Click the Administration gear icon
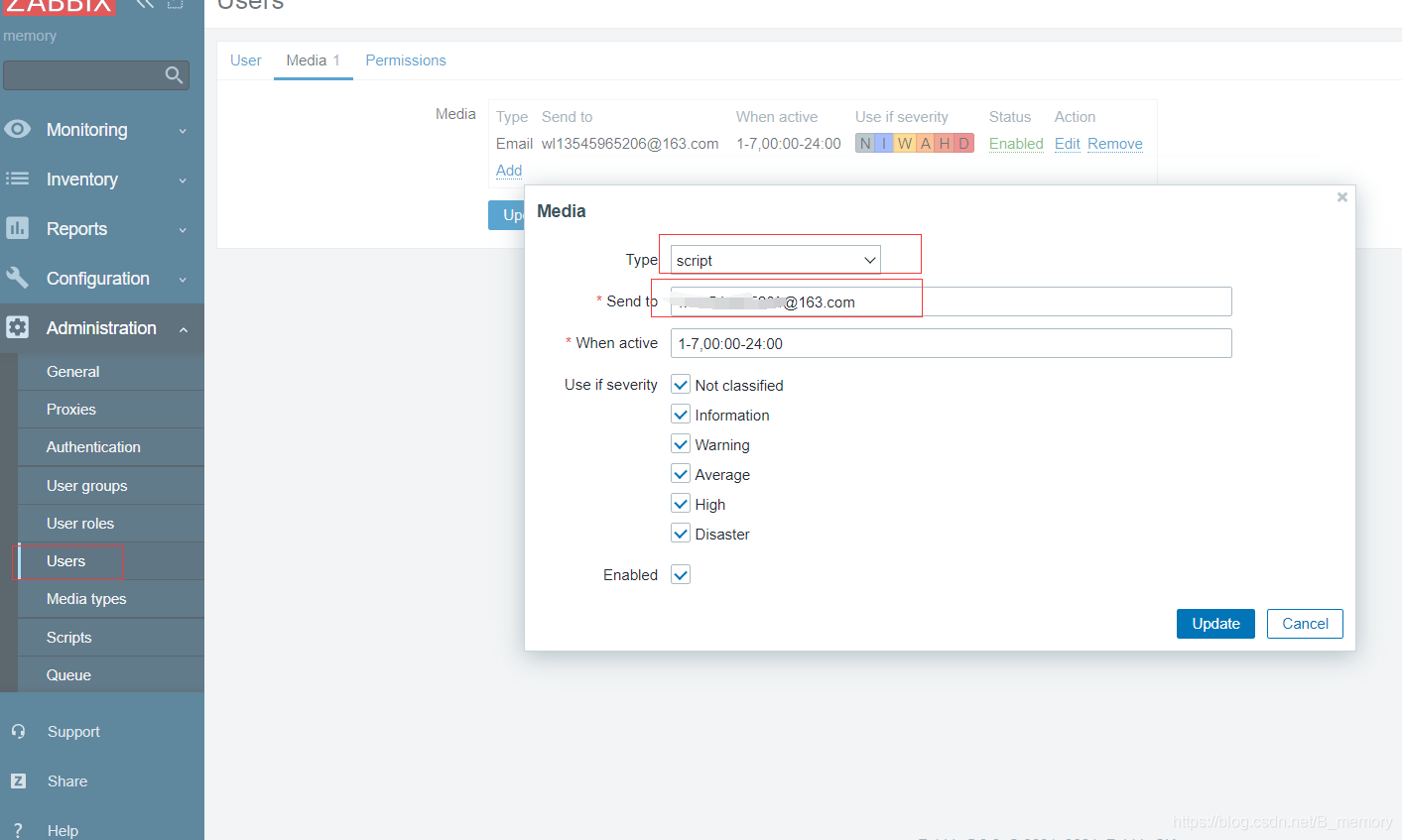 pos(17,327)
